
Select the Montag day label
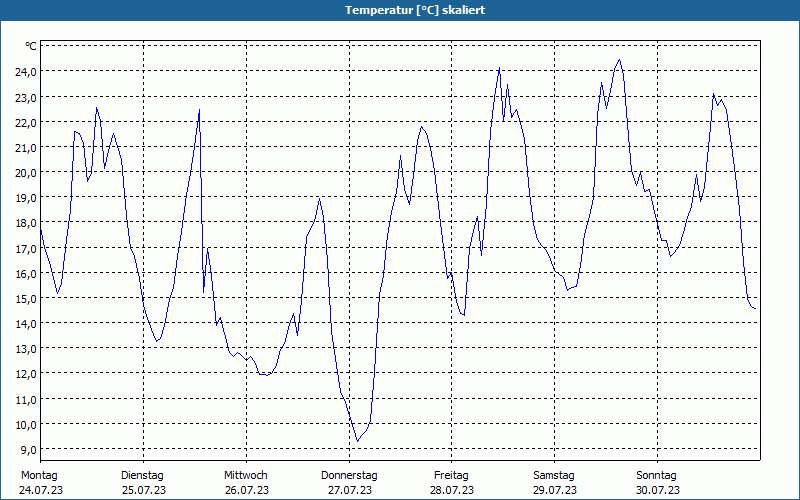(x=39, y=476)
